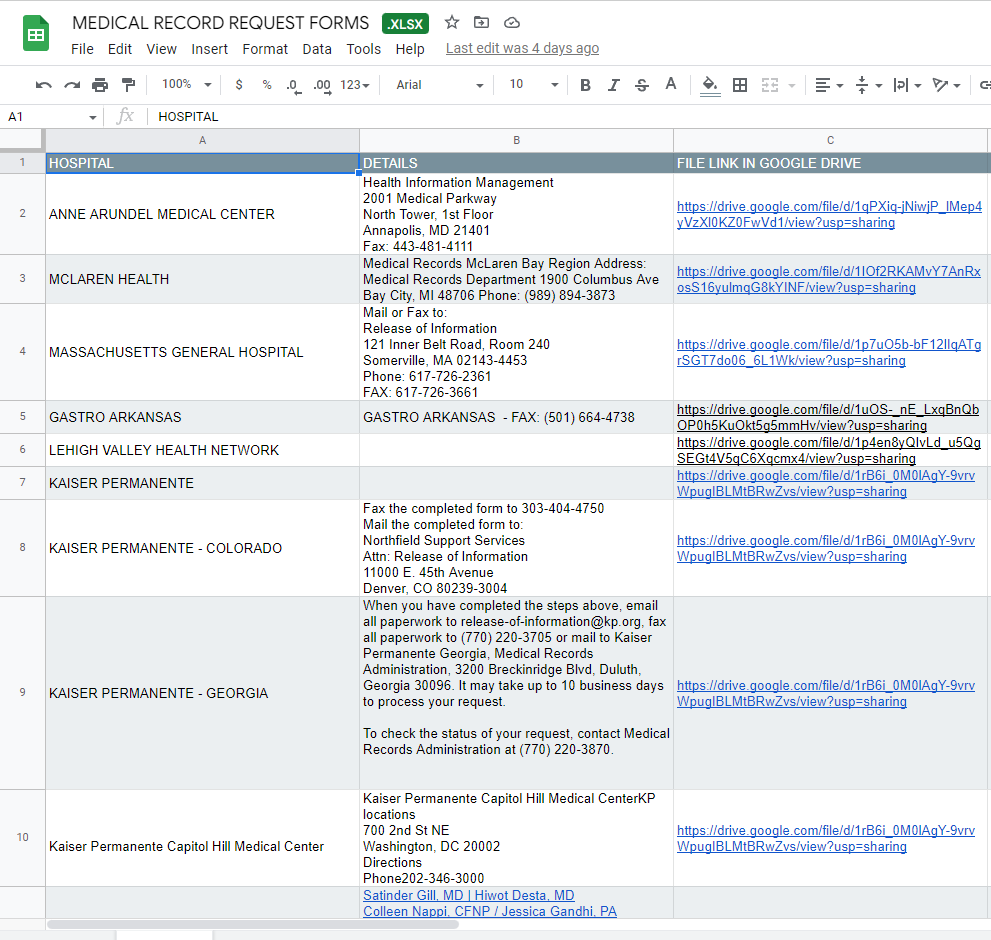This screenshot has width=991, height=940.
Task: Open the 123 number format dropdown
Action: pyautogui.click(x=355, y=85)
